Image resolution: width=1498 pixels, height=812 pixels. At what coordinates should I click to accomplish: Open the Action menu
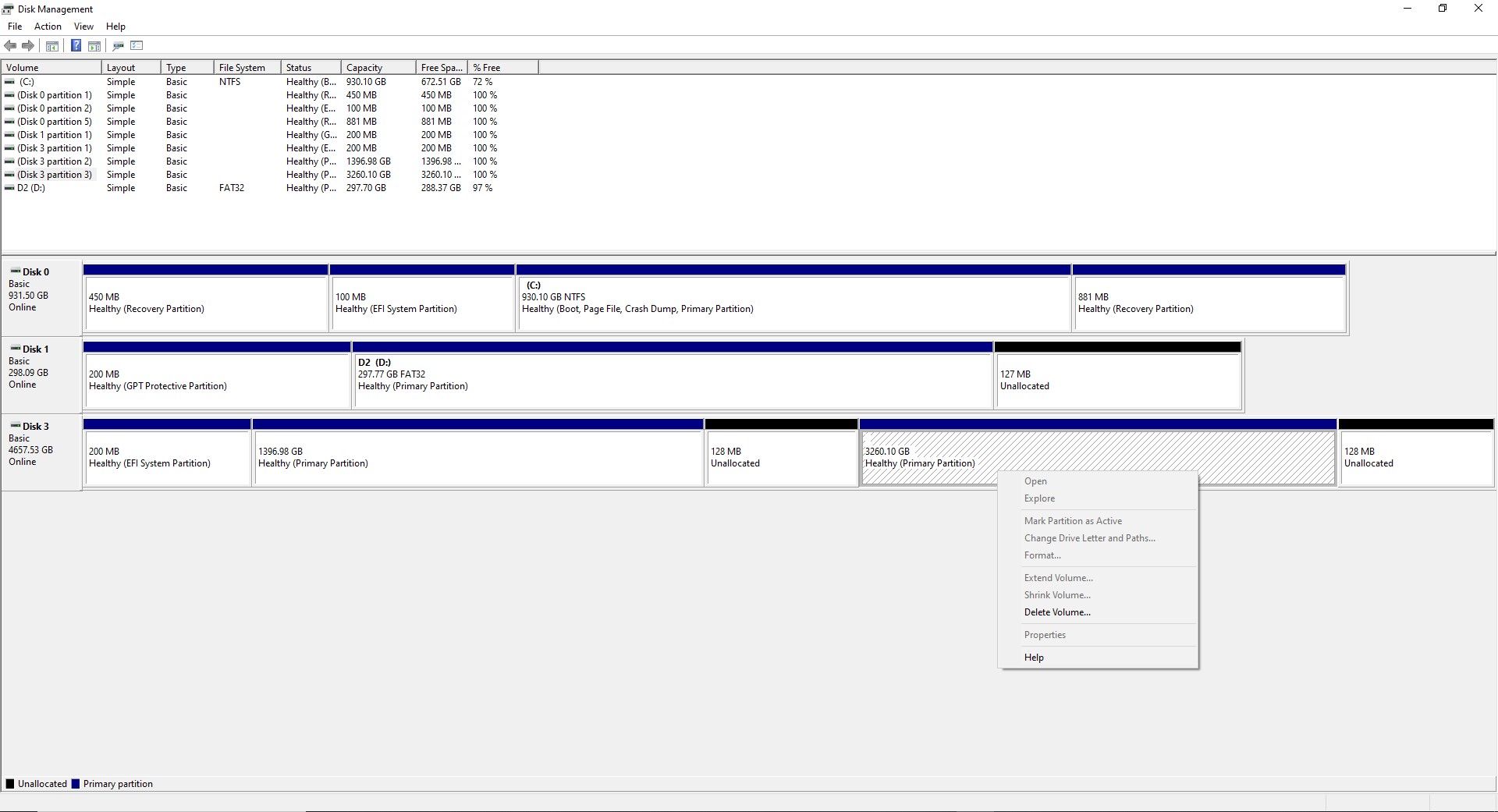tap(48, 26)
